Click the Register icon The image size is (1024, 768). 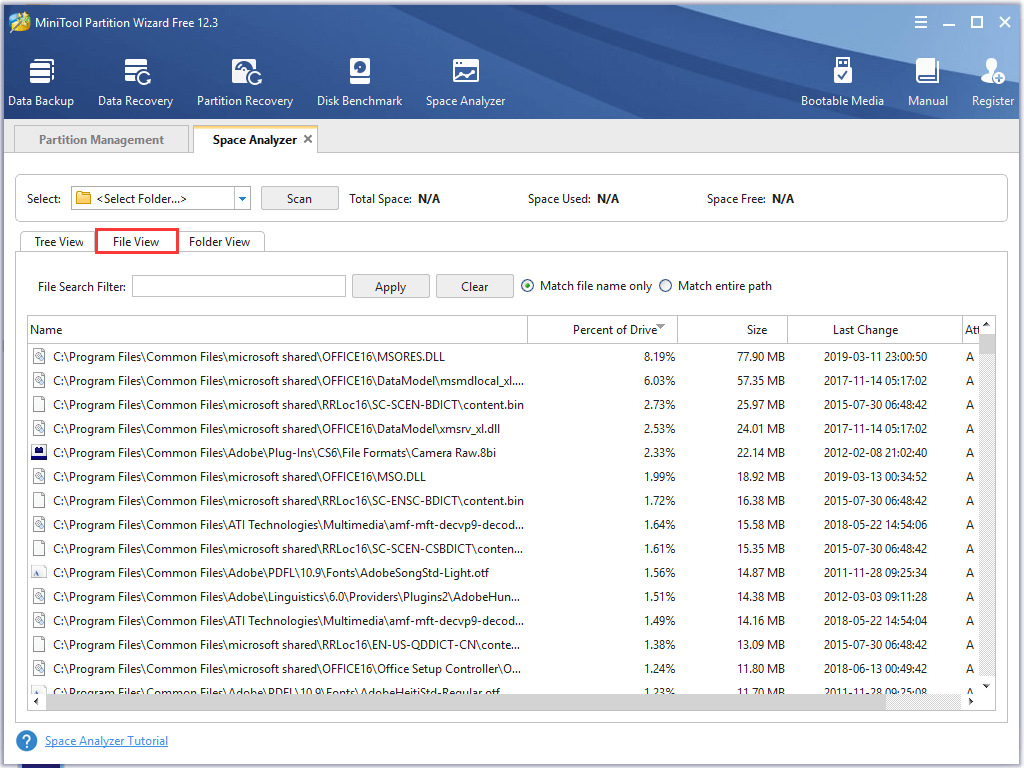tap(993, 82)
